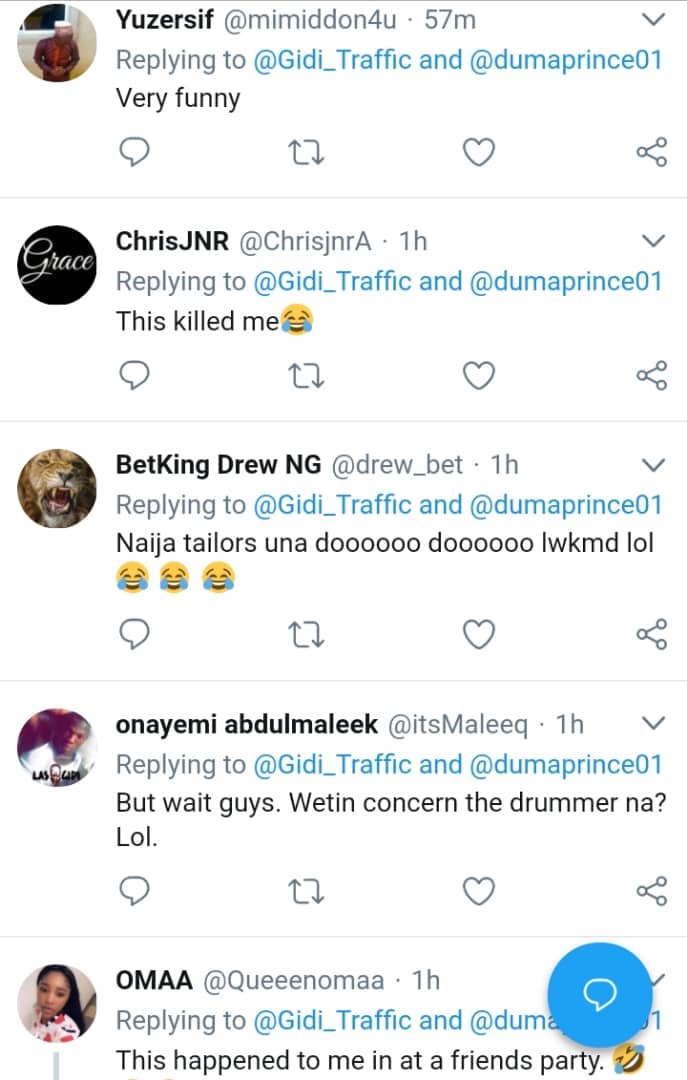Reply to BetKing Drew NG's tweet
687x1080 pixels.
click(134, 633)
